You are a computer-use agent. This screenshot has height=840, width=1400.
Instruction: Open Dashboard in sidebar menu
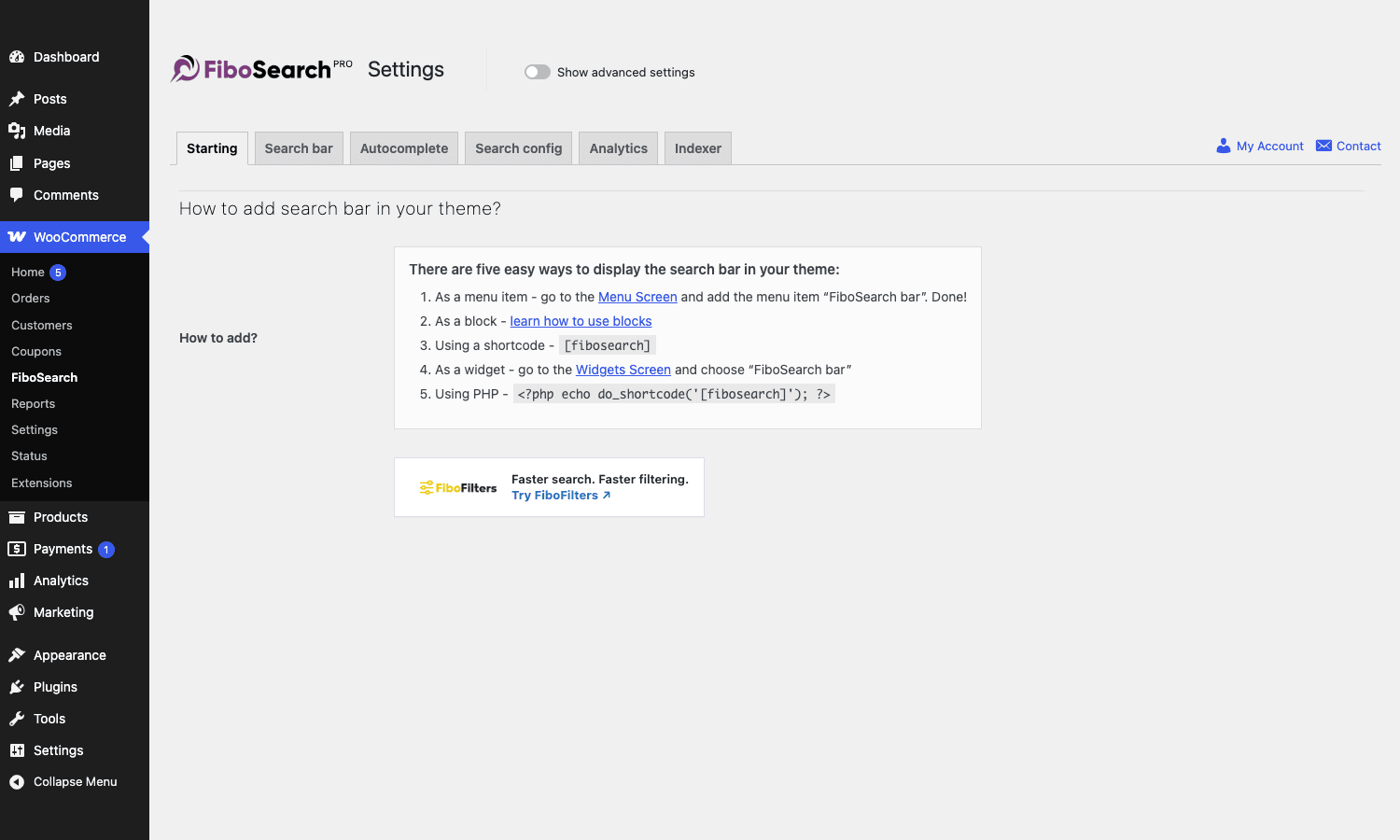(x=75, y=57)
